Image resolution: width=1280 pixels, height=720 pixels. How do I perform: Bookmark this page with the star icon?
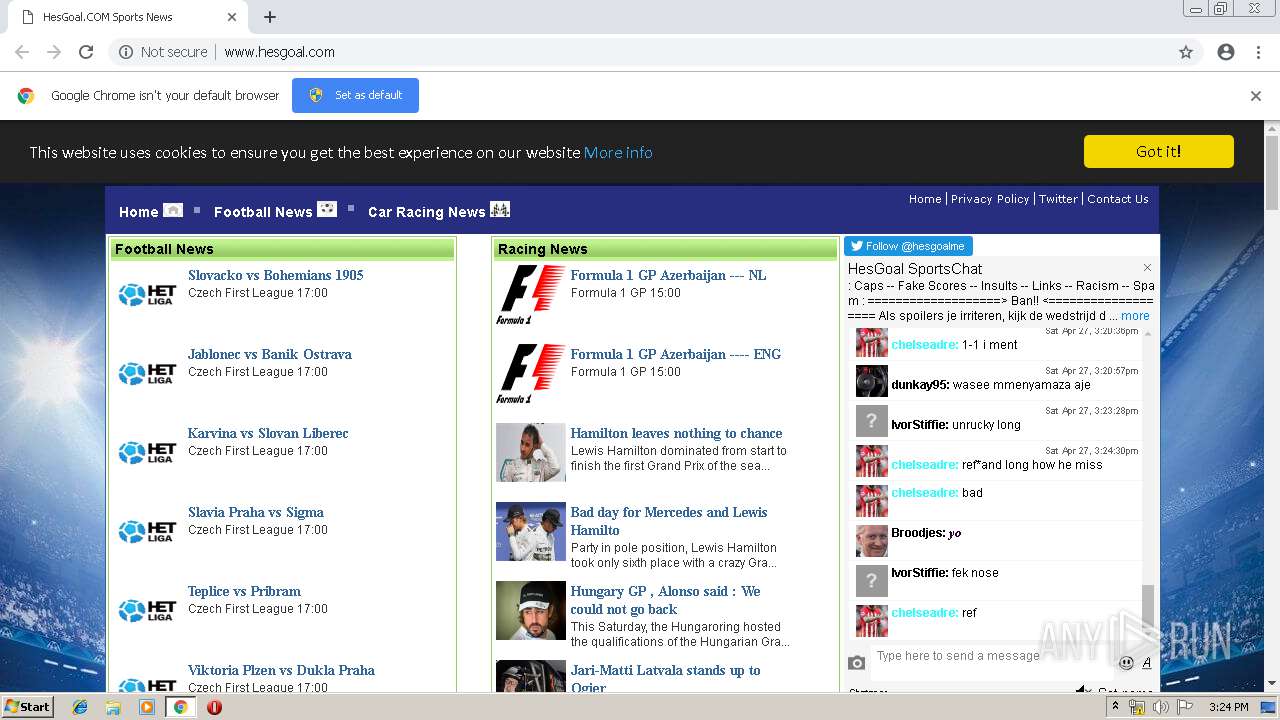1186,52
